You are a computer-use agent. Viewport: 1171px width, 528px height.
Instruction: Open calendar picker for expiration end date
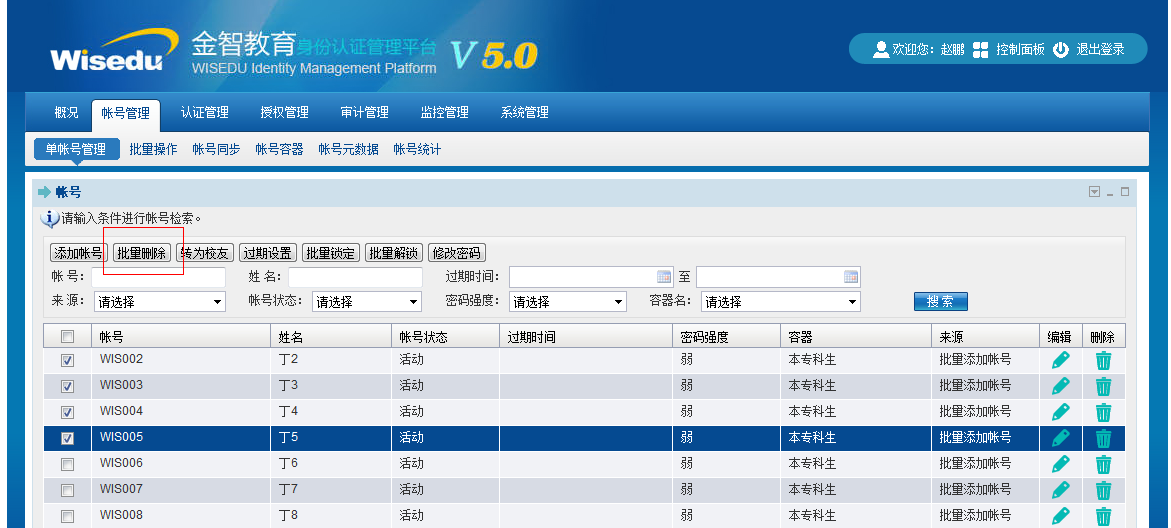[x=851, y=277]
